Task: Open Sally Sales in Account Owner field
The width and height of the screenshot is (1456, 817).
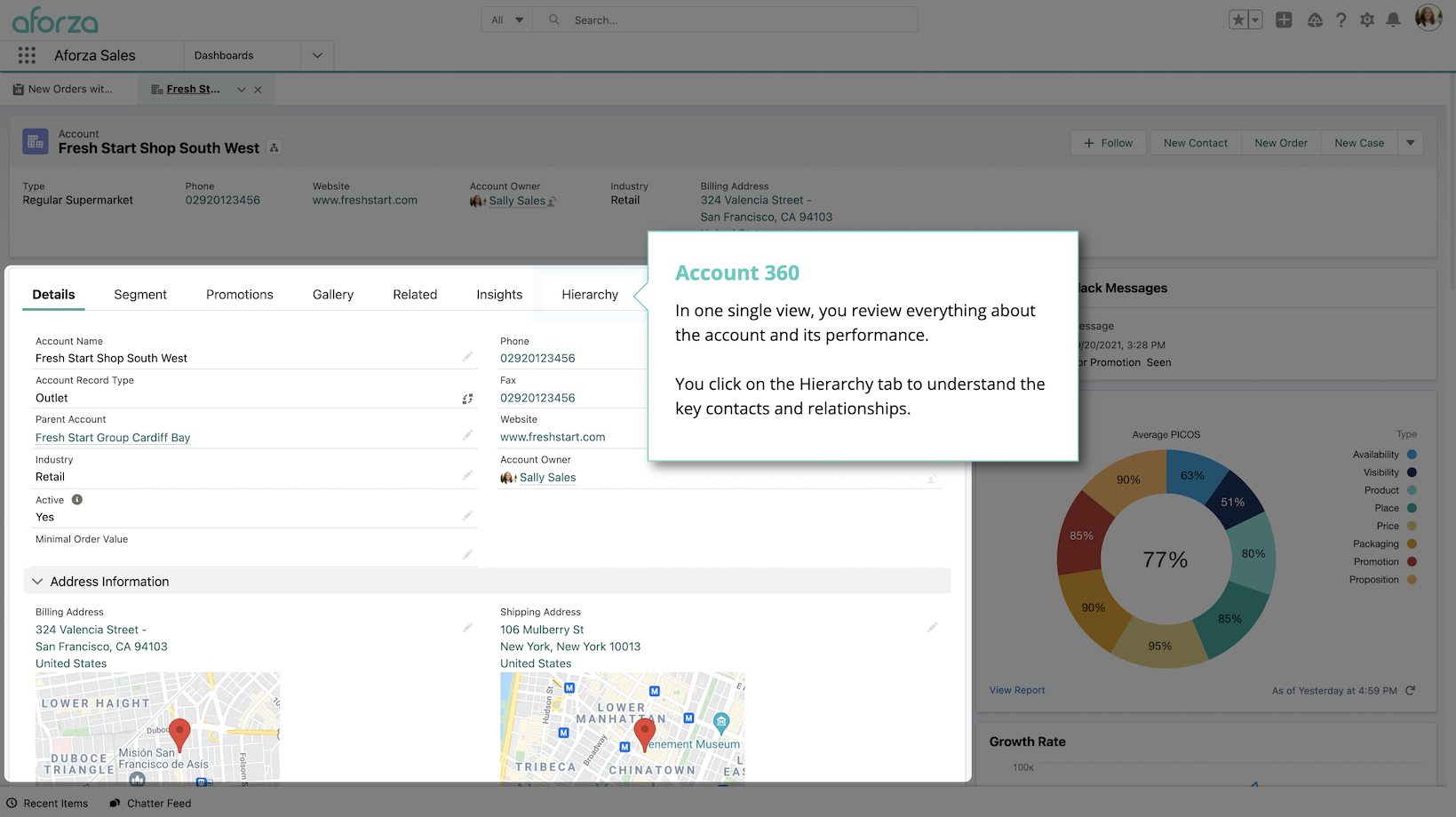Action: 548,478
